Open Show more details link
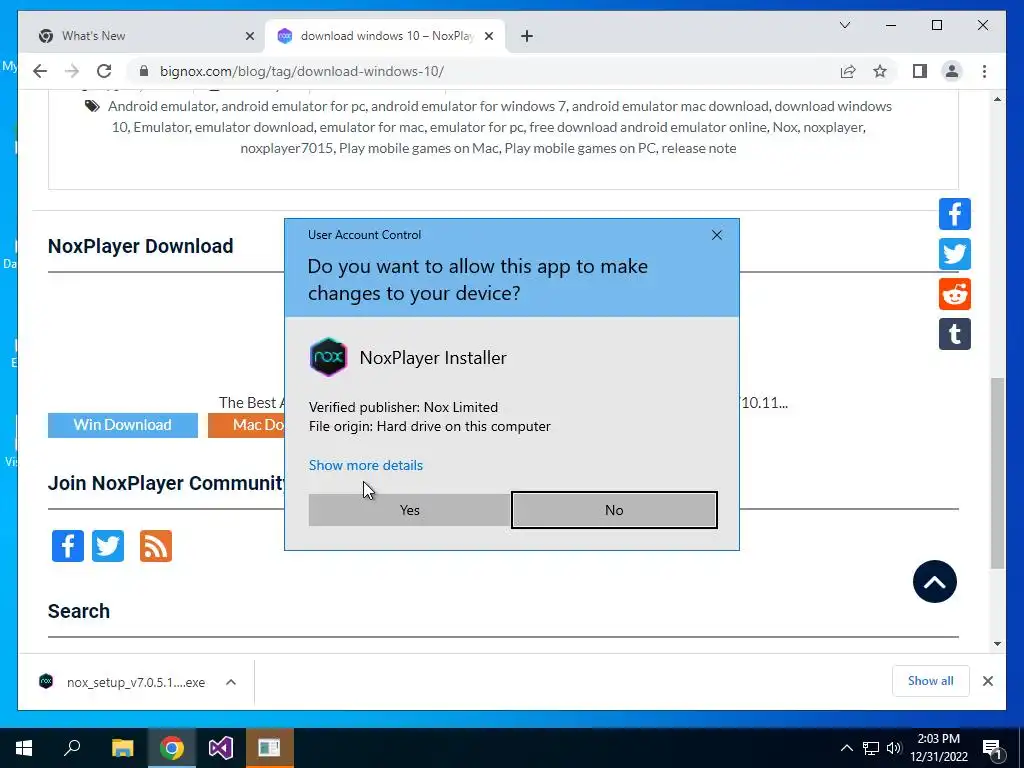The height and width of the screenshot is (768, 1024). [366, 465]
